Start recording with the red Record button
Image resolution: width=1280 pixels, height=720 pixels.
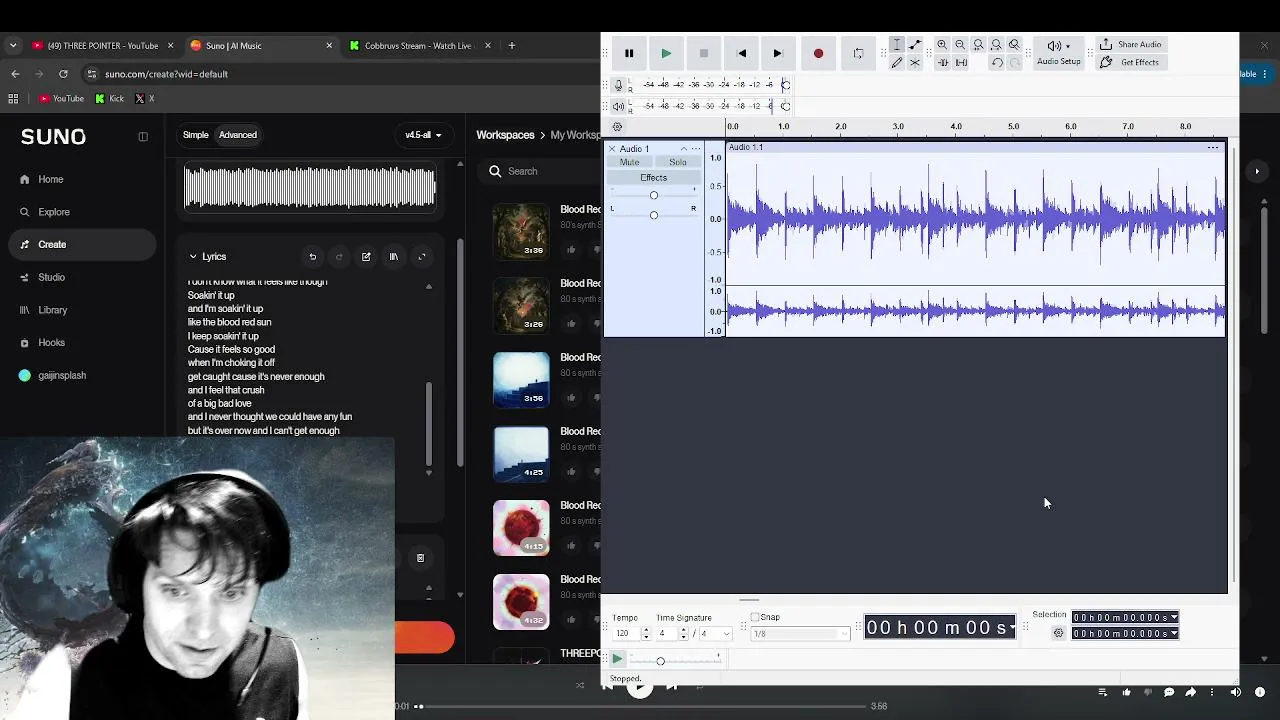818,53
